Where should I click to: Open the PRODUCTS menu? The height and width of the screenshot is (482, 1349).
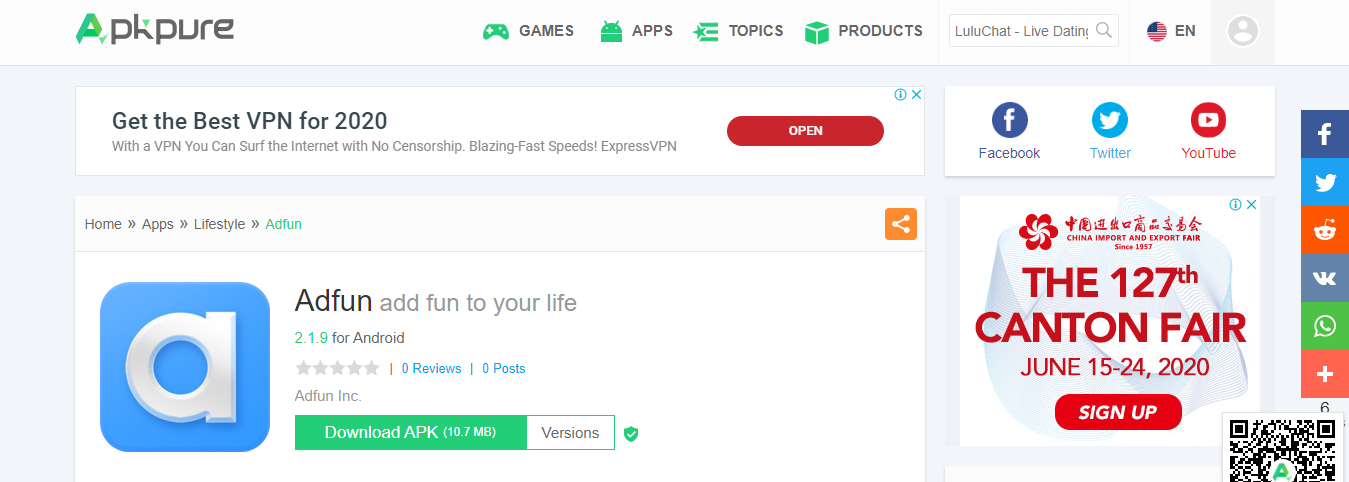tap(880, 31)
